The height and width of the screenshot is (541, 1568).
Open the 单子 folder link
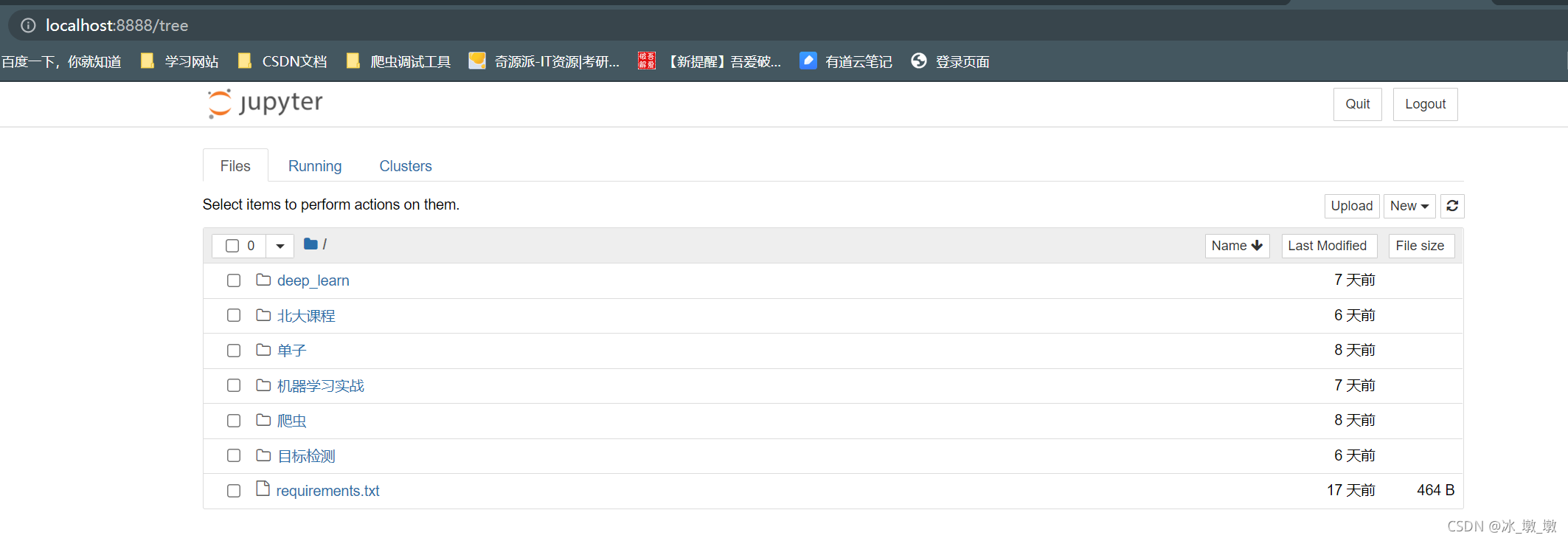[x=292, y=351]
